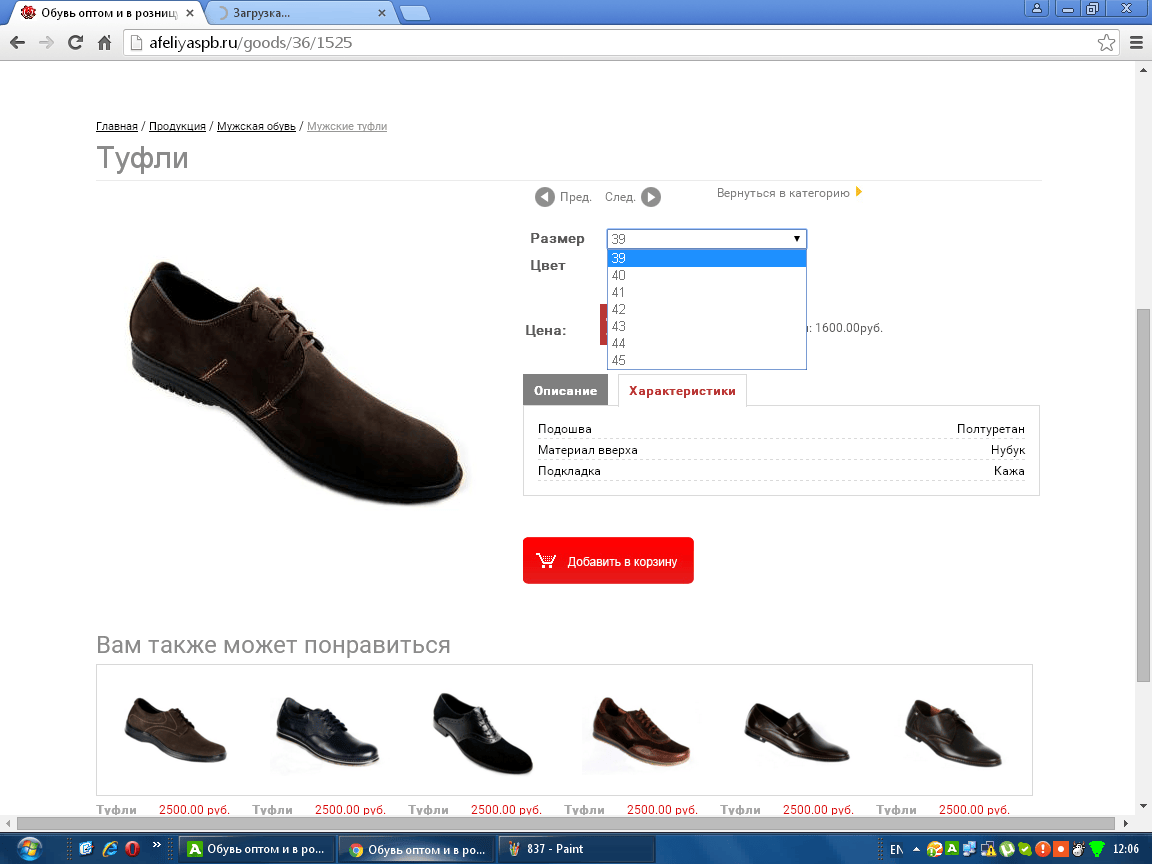Click the Вернуться в категорию link
Viewport: 1152px width, 864px height.
point(783,193)
